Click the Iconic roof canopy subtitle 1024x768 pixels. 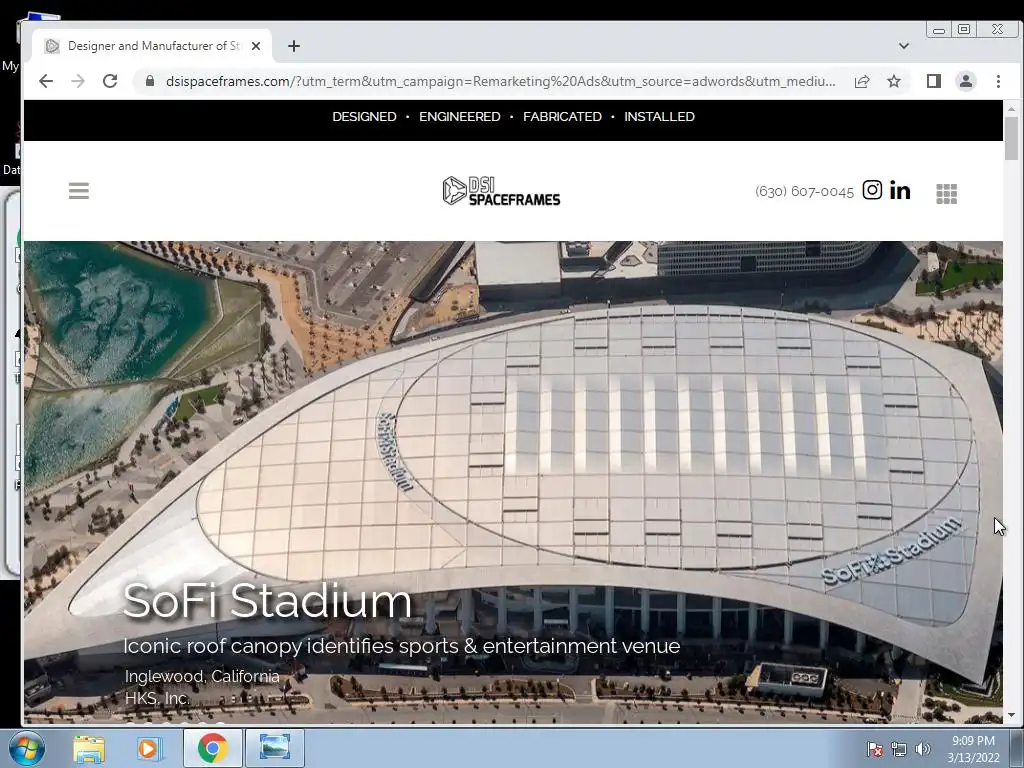click(x=402, y=646)
